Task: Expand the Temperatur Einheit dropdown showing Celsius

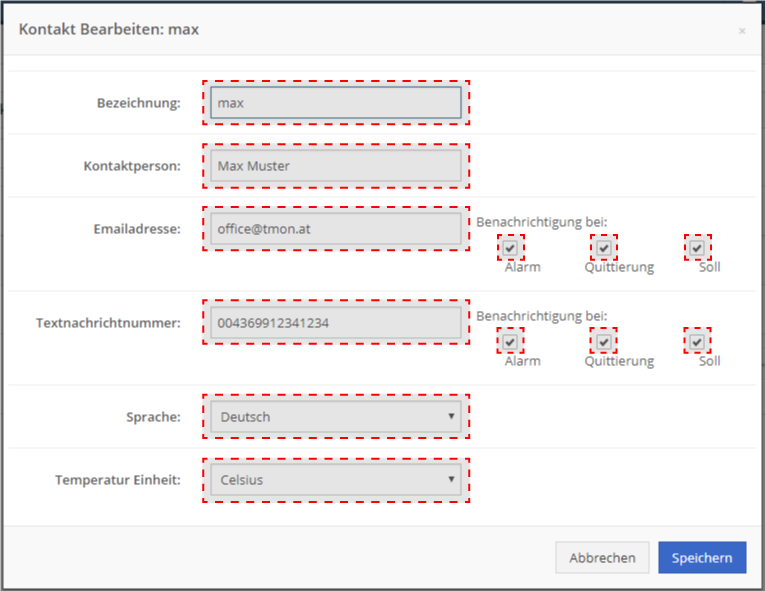Action: [x=336, y=480]
